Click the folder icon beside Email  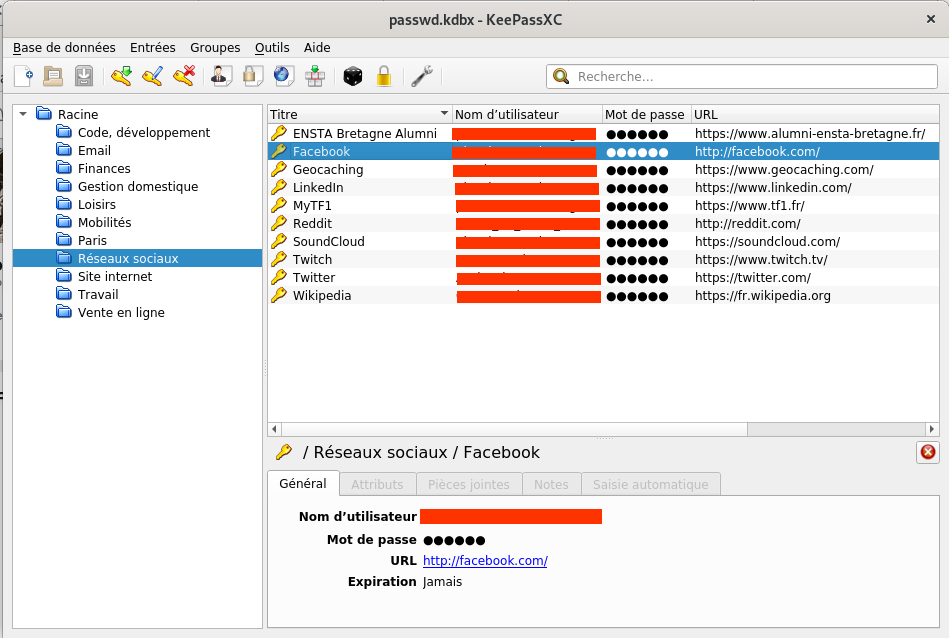pyautogui.click(x=64, y=150)
